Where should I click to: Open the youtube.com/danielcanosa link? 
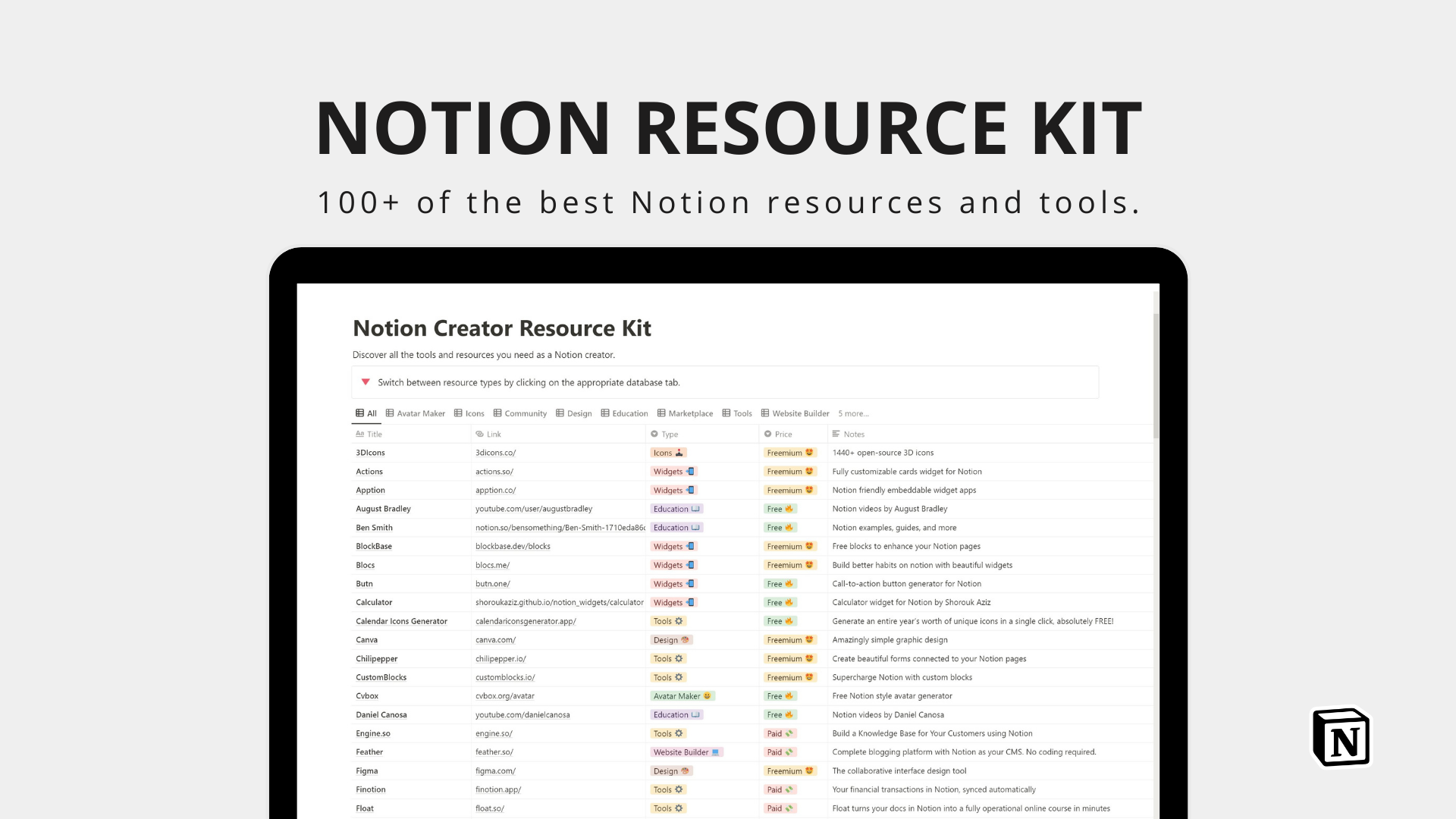[523, 714]
